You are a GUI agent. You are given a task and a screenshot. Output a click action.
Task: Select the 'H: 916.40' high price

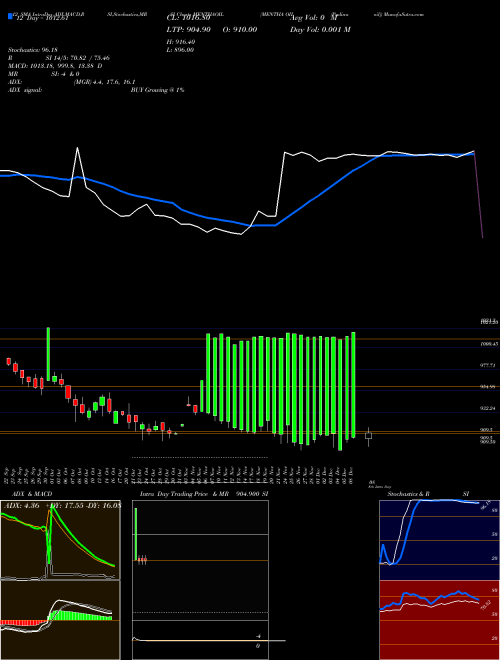[x=181, y=42]
